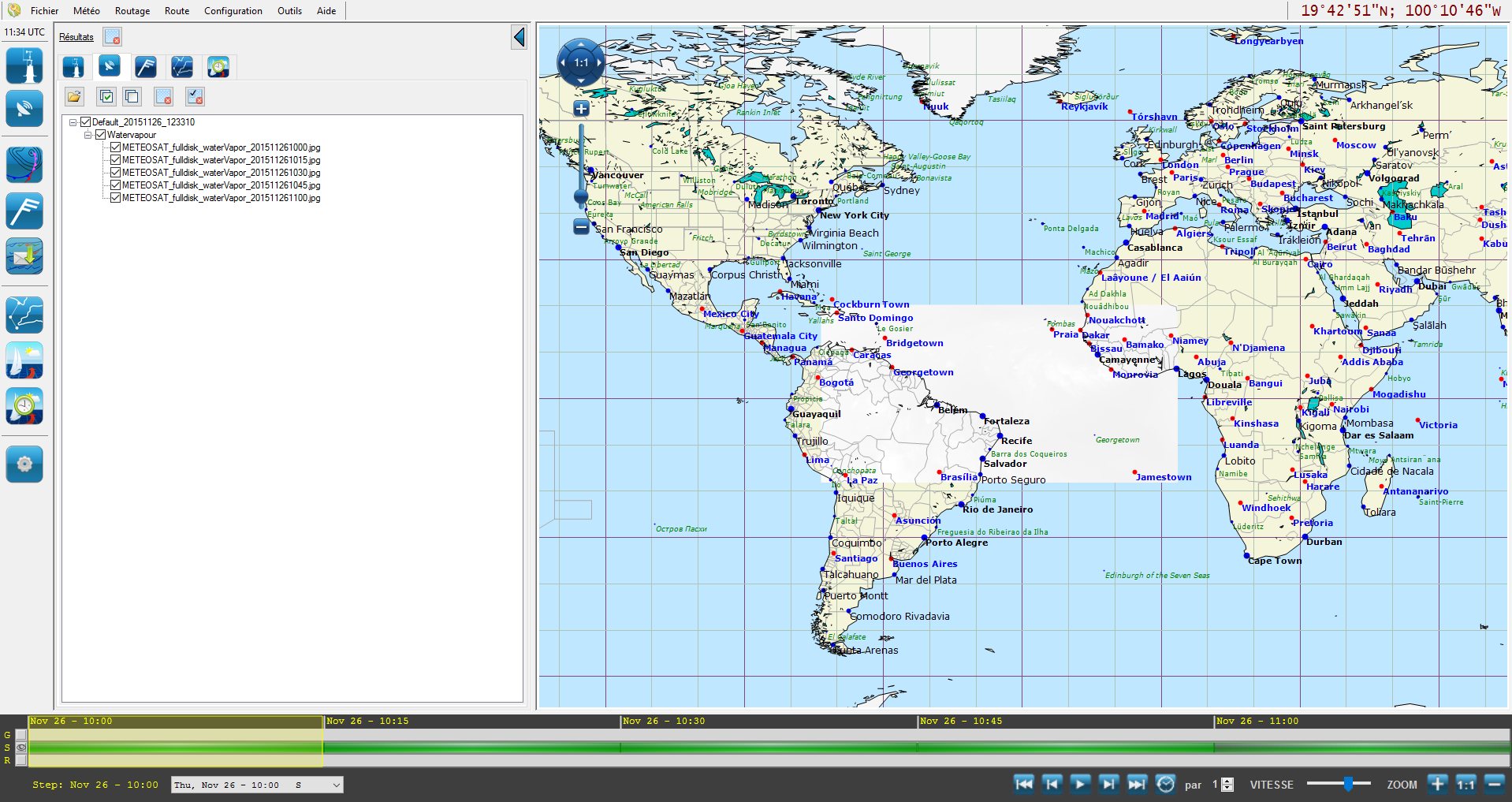
Task: Open the satellite dish sidebar icon
Action: tap(24, 109)
